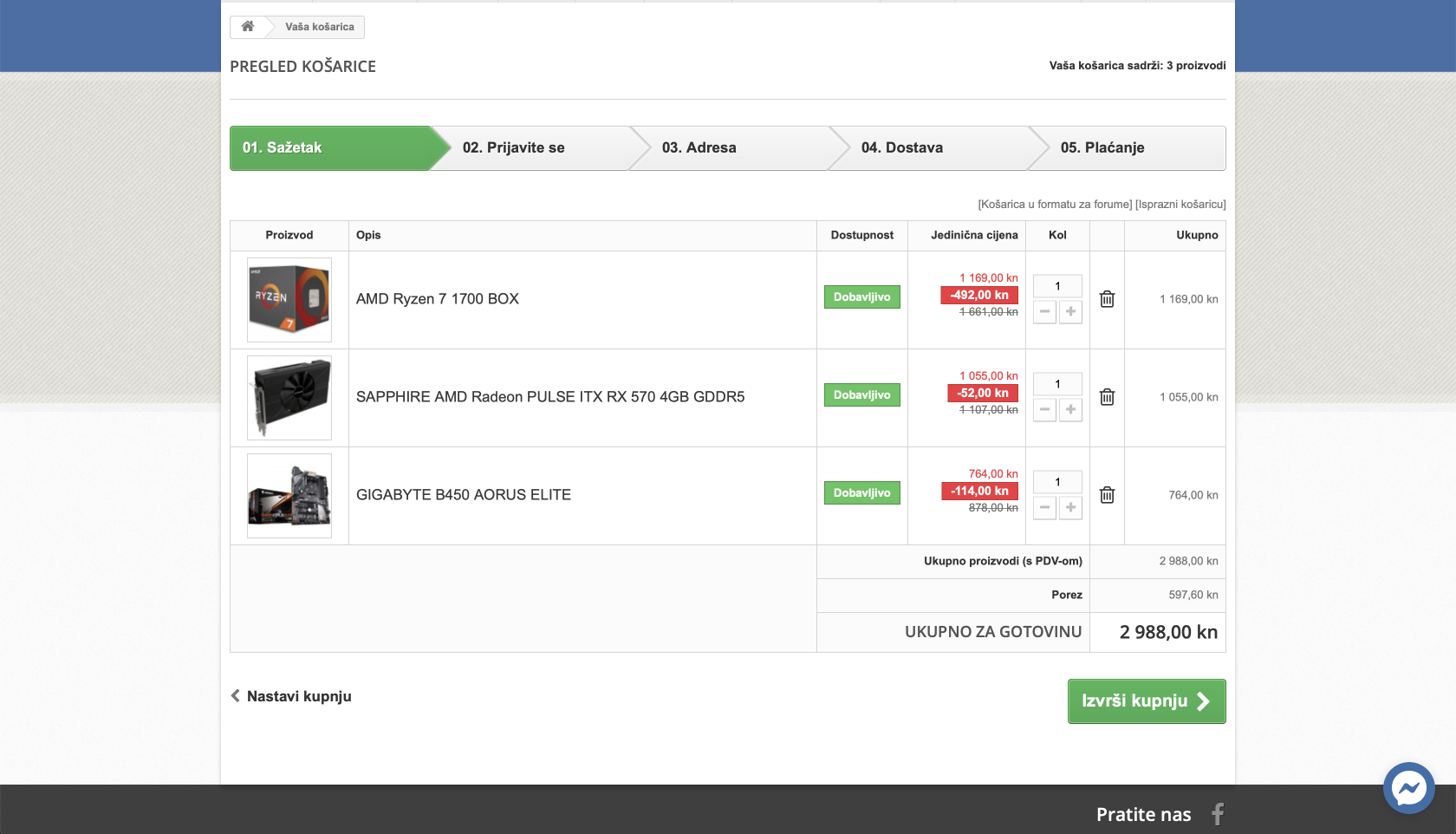Open SAPPHIRE AMD Radeon PULSE ITX product link
The height and width of the screenshot is (834, 1456).
(550, 397)
